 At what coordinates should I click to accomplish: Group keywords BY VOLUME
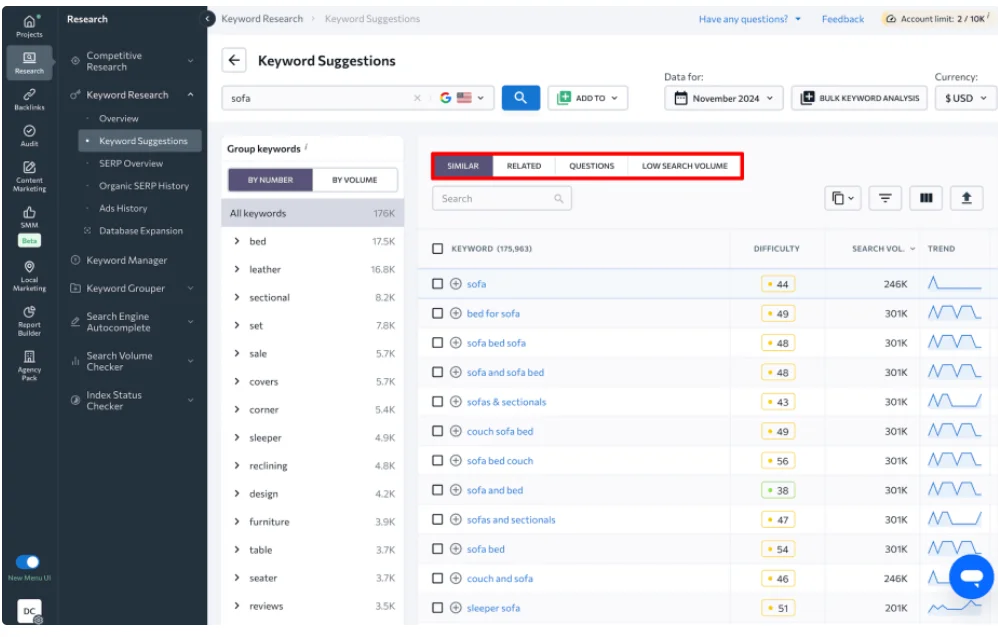tap(355, 180)
